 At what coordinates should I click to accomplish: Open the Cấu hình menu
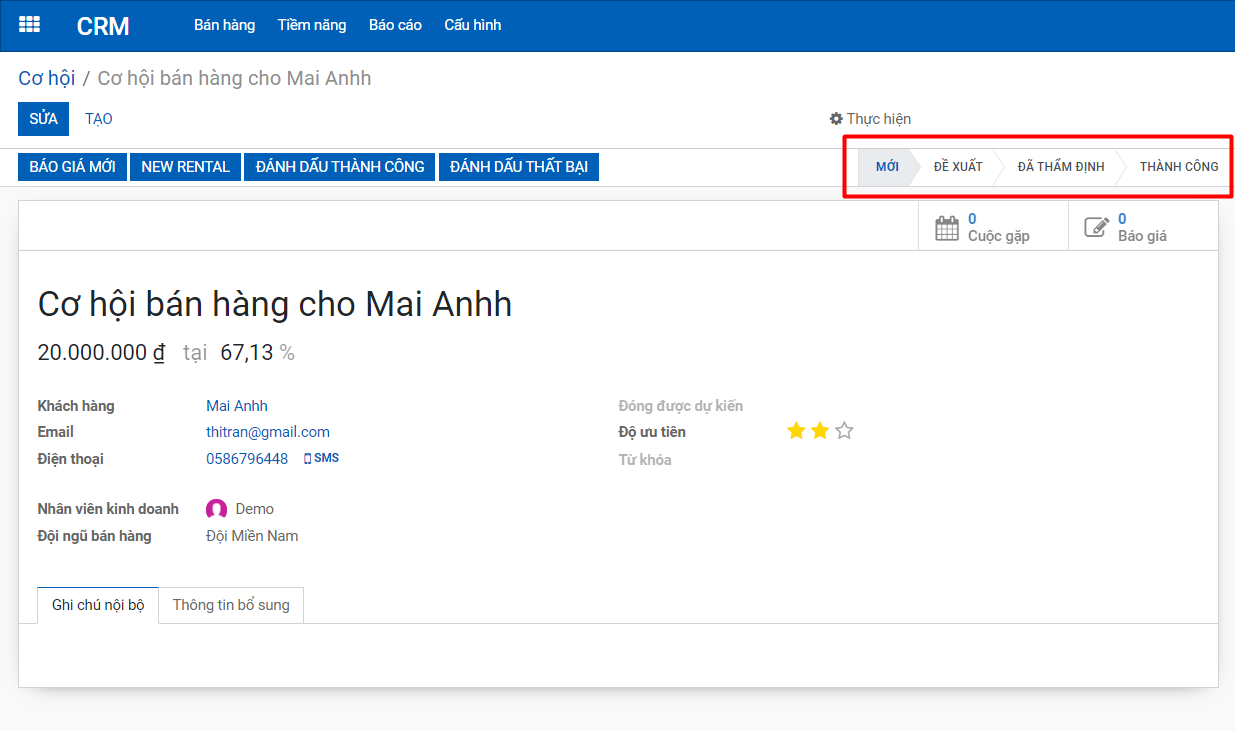point(473,25)
